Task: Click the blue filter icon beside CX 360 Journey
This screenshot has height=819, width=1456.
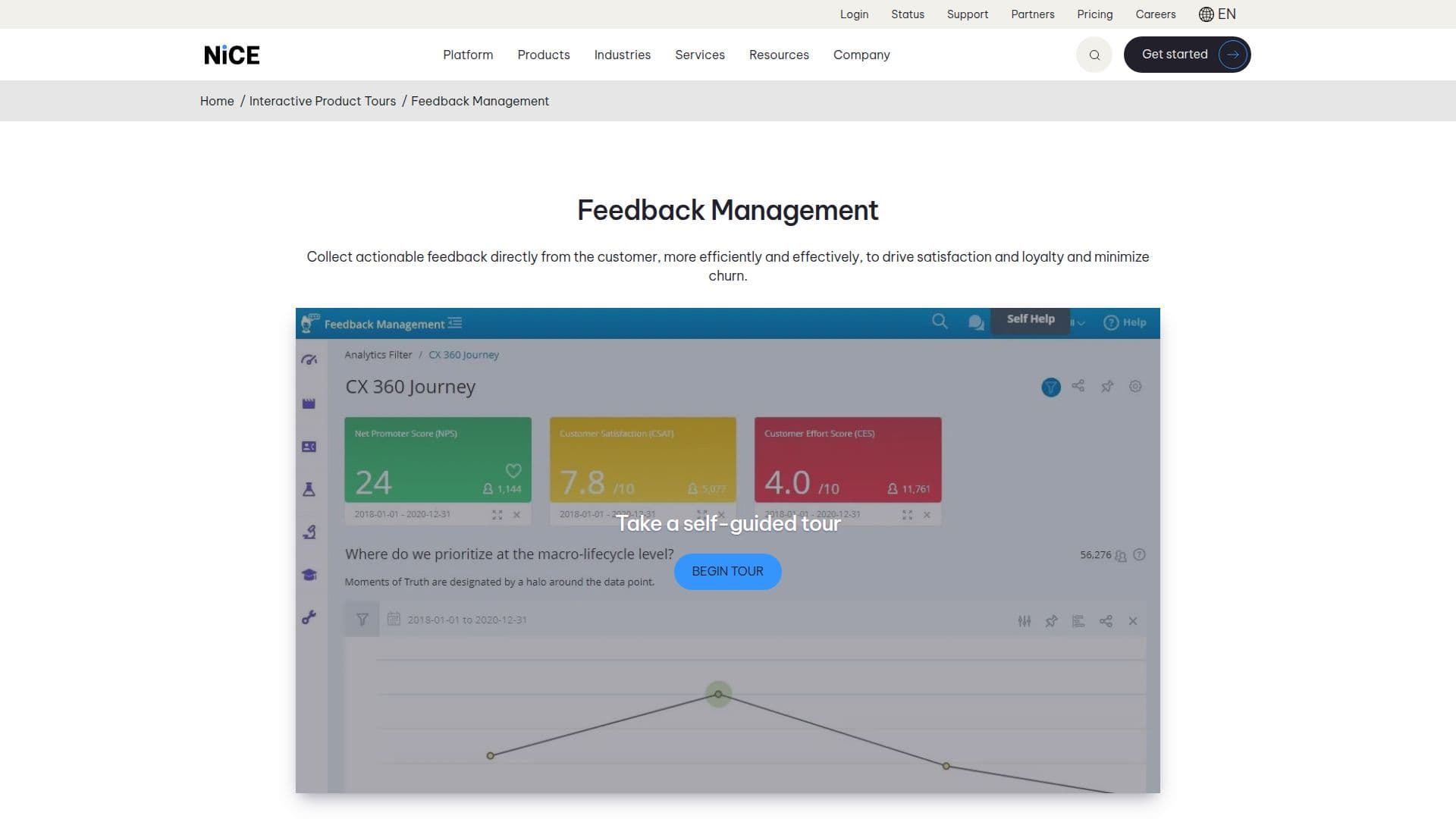Action: [1051, 388]
